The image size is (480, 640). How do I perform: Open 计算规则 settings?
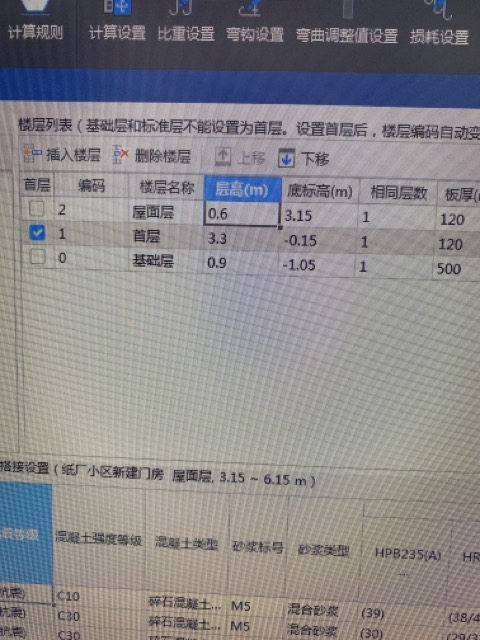coord(36,20)
